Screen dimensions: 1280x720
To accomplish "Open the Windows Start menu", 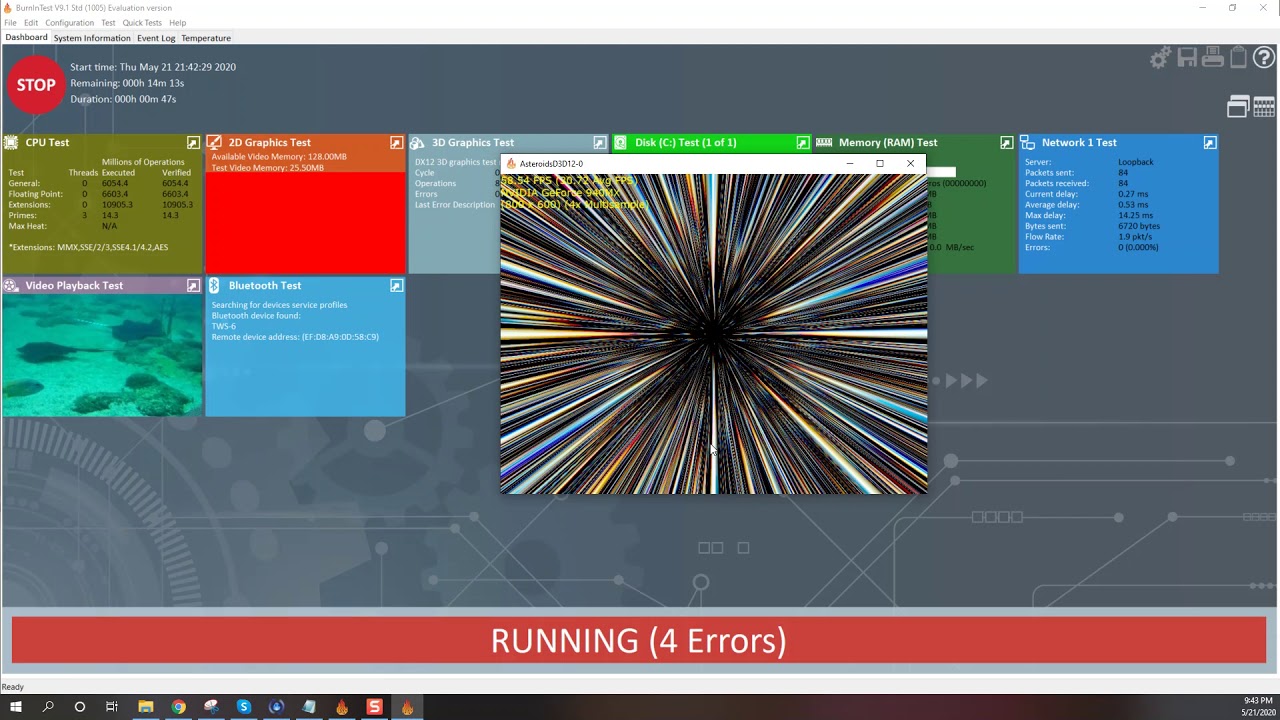I will [x=16, y=707].
